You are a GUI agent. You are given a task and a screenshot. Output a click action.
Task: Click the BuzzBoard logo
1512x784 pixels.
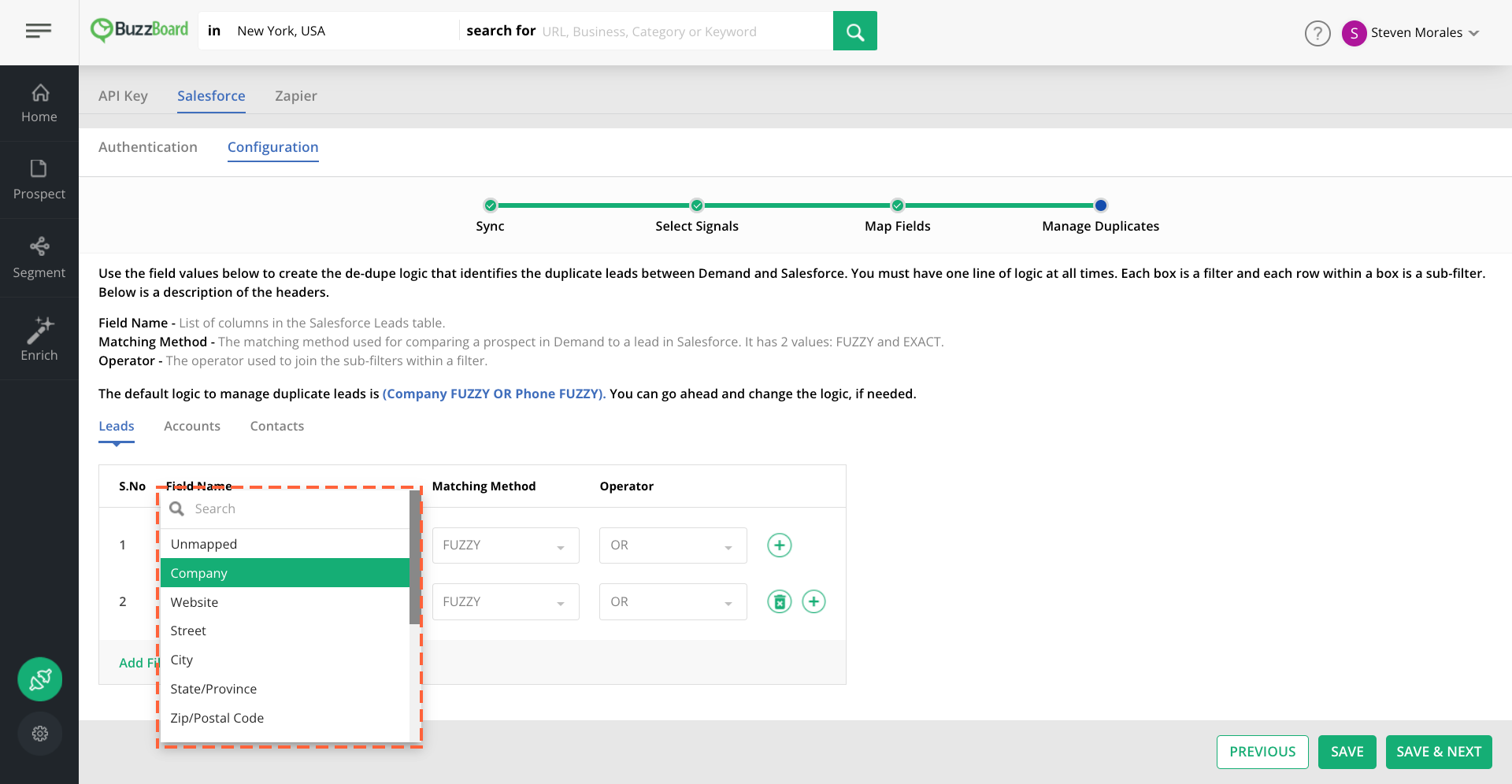click(x=139, y=30)
